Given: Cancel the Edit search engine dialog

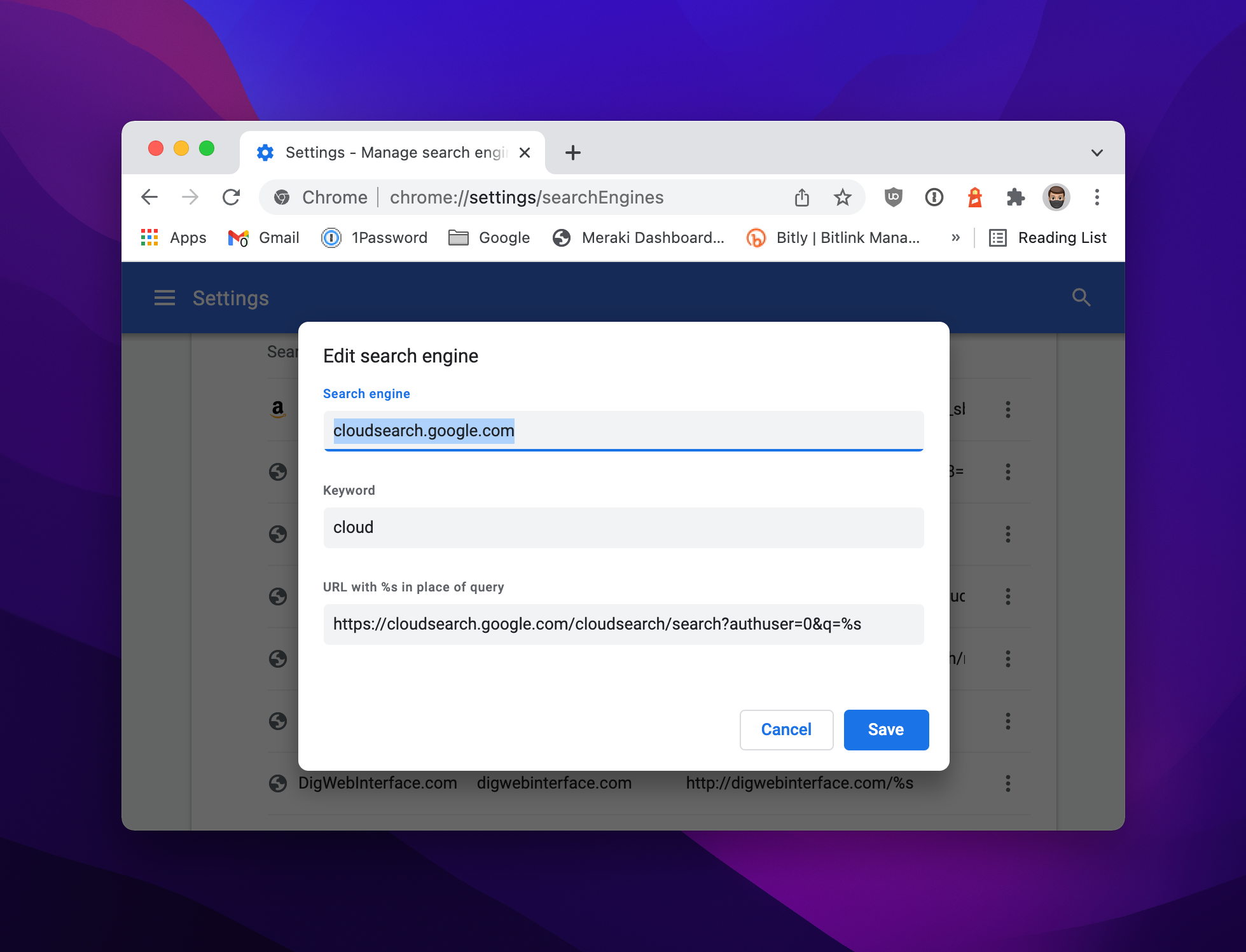Looking at the screenshot, I should pyautogui.click(x=787, y=730).
